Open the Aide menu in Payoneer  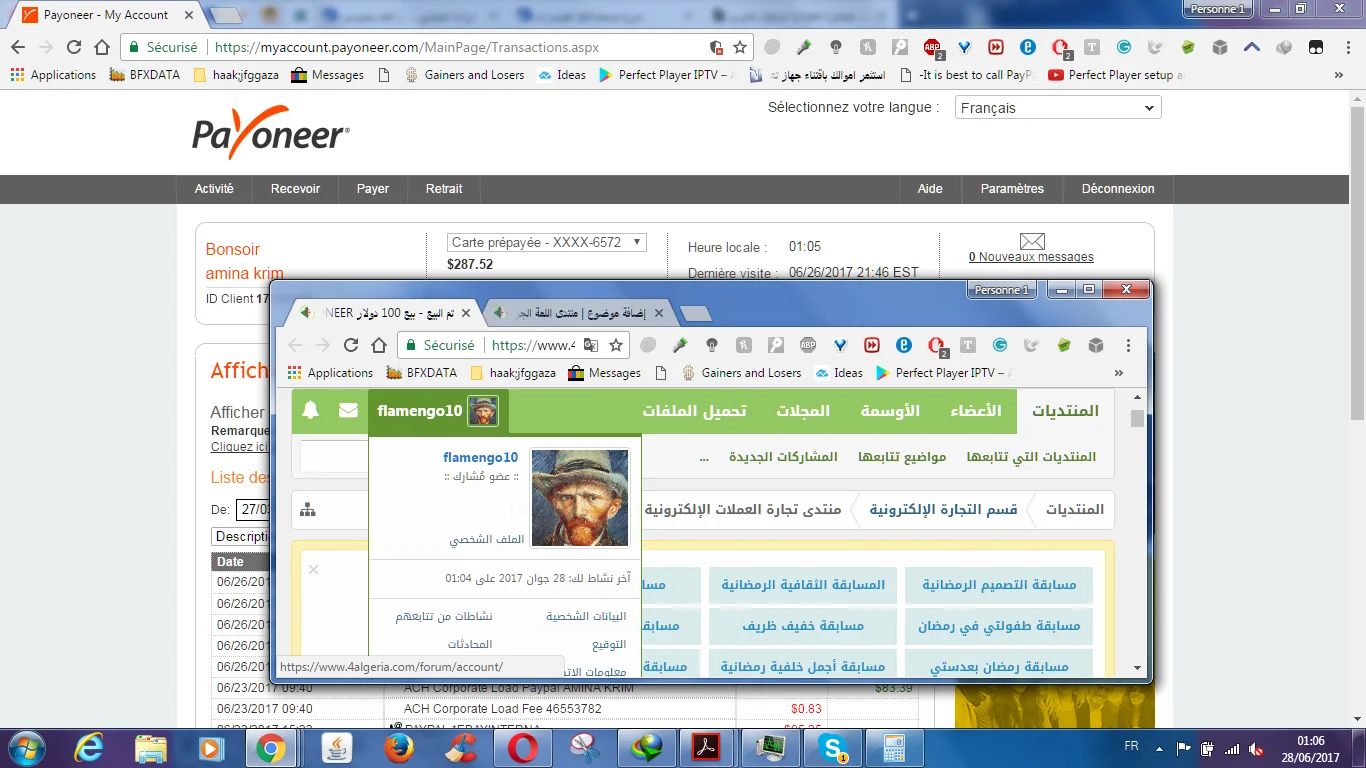coord(930,189)
